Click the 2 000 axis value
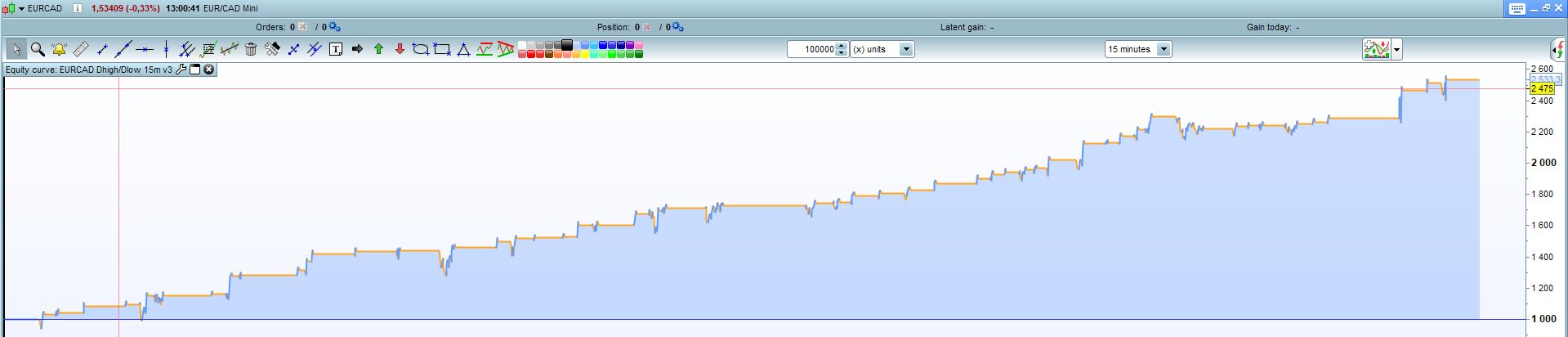The height and width of the screenshot is (337, 1568). coord(1543,163)
